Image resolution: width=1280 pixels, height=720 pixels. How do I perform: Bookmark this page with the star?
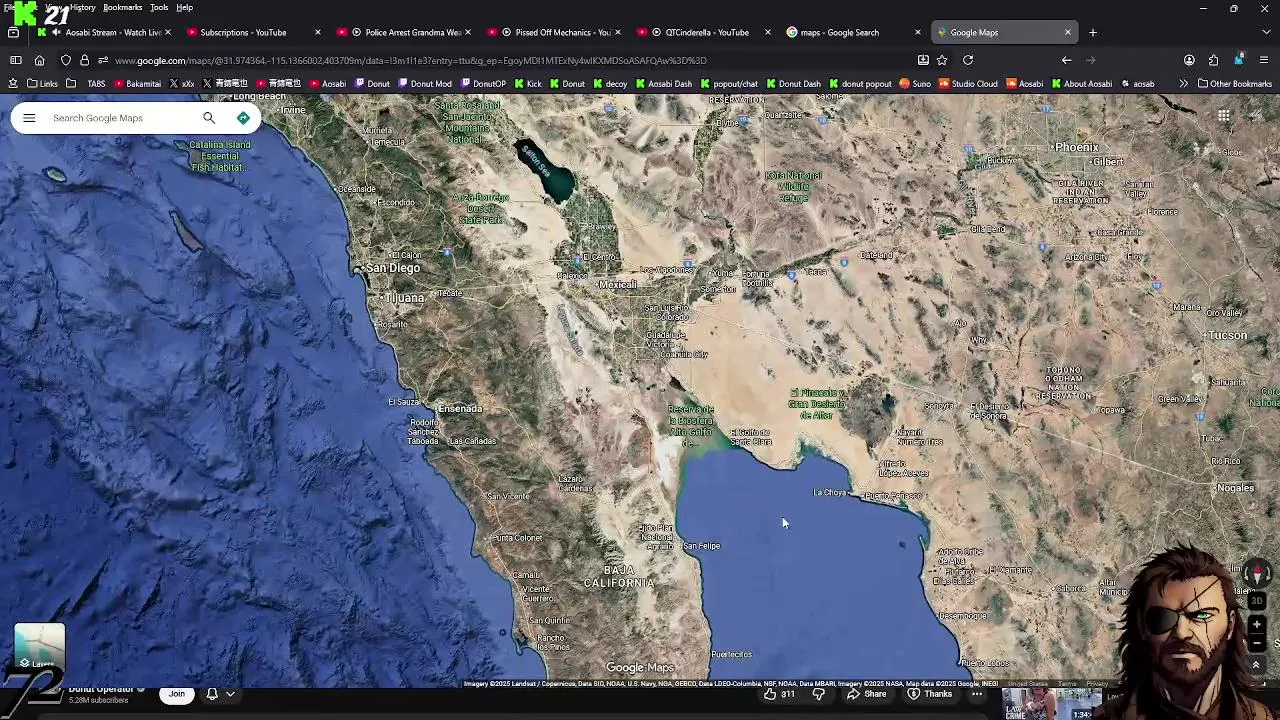[x=942, y=60]
